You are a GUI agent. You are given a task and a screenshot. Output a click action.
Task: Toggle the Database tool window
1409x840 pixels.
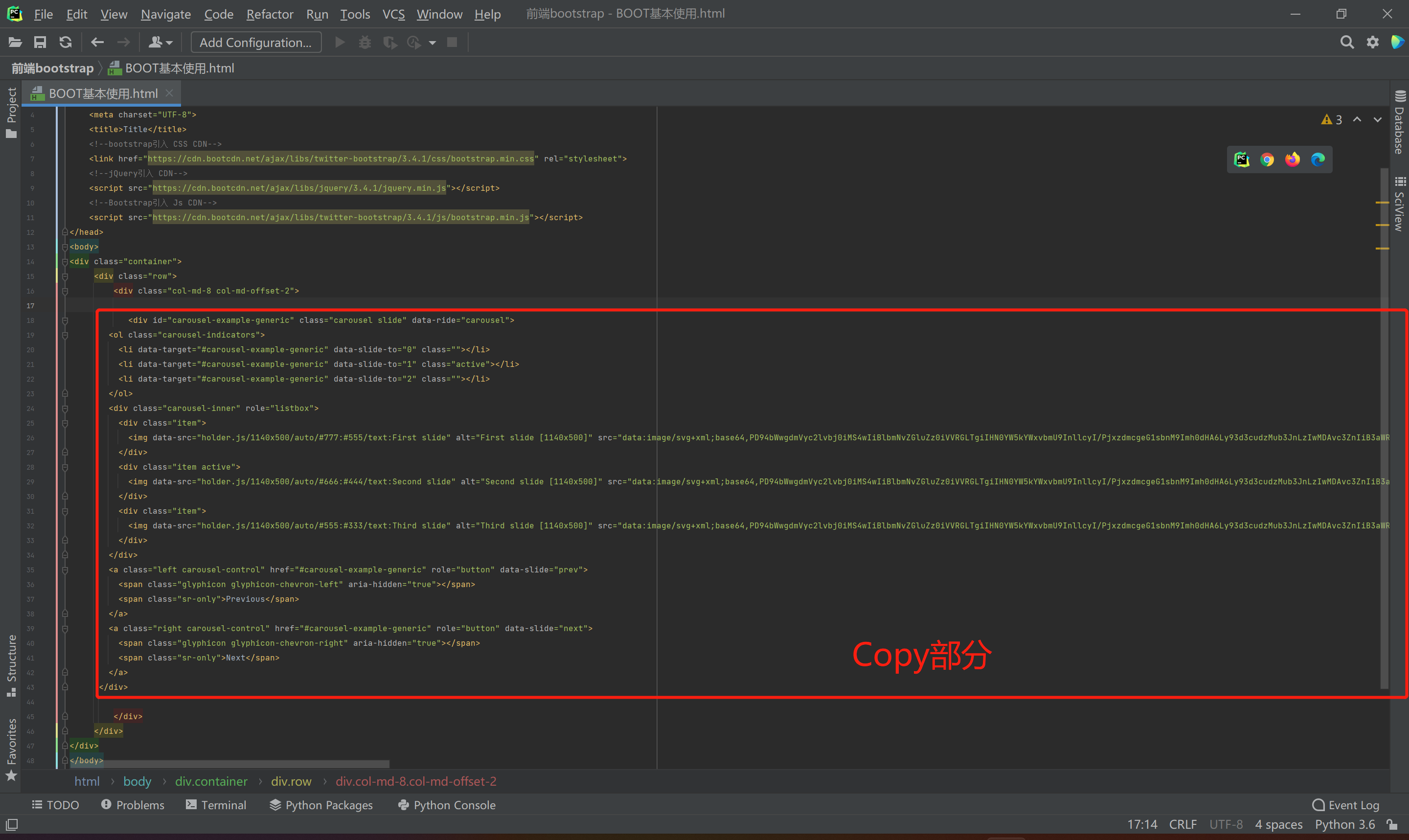click(1399, 122)
